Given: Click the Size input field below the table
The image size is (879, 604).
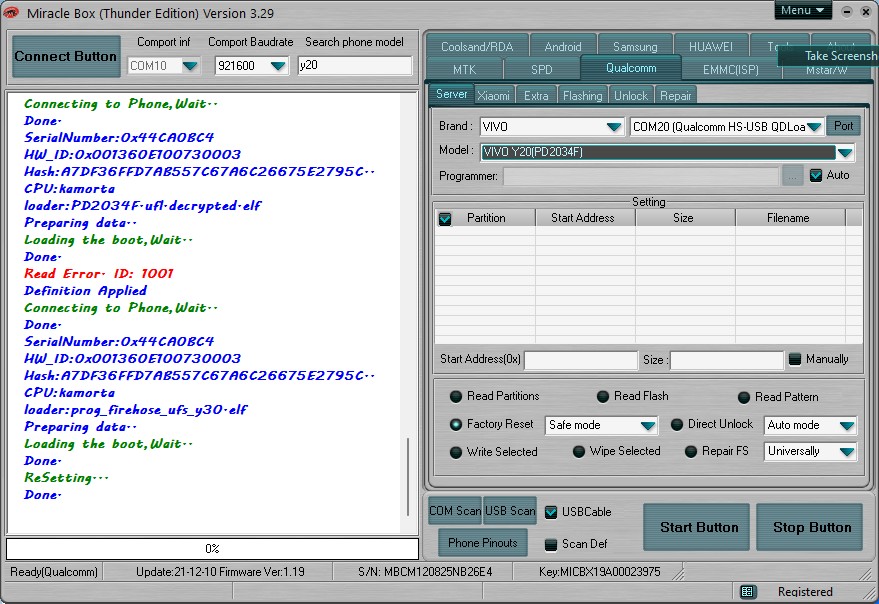Looking at the screenshot, I should [x=727, y=360].
